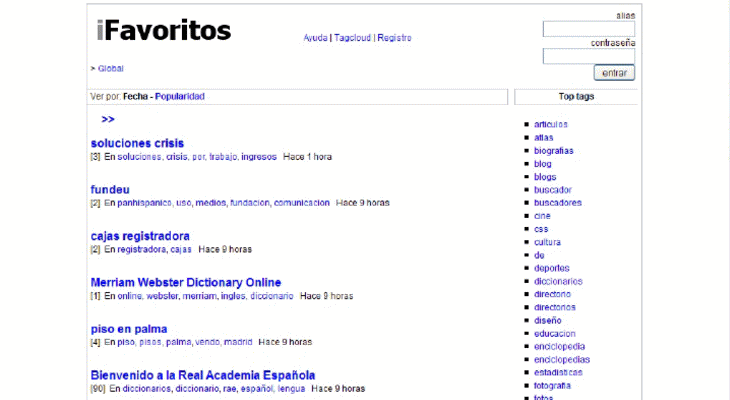
Task: Open the css top tag
Action: [541, 229]
